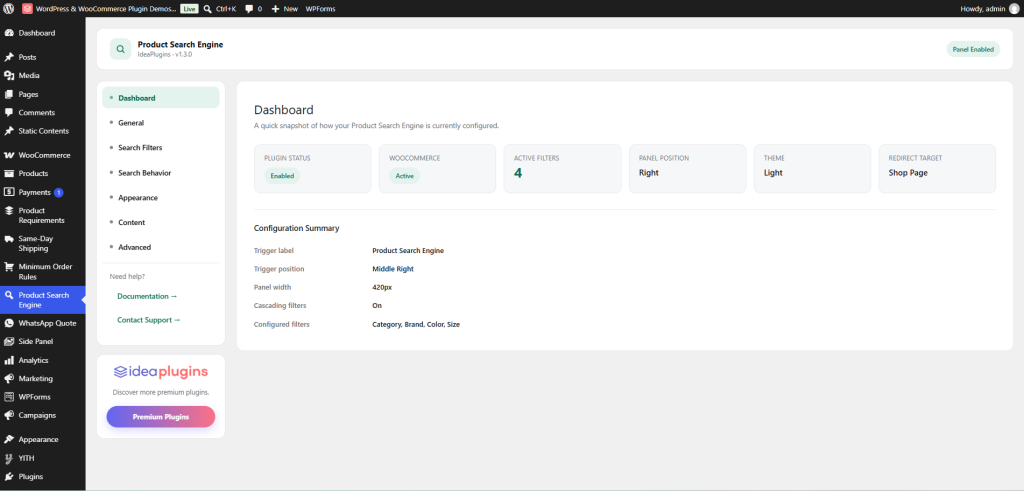Click the Dashboard gauge icon in sidebar
Viewport: 1024px width, 491px height.
point(9,33)
